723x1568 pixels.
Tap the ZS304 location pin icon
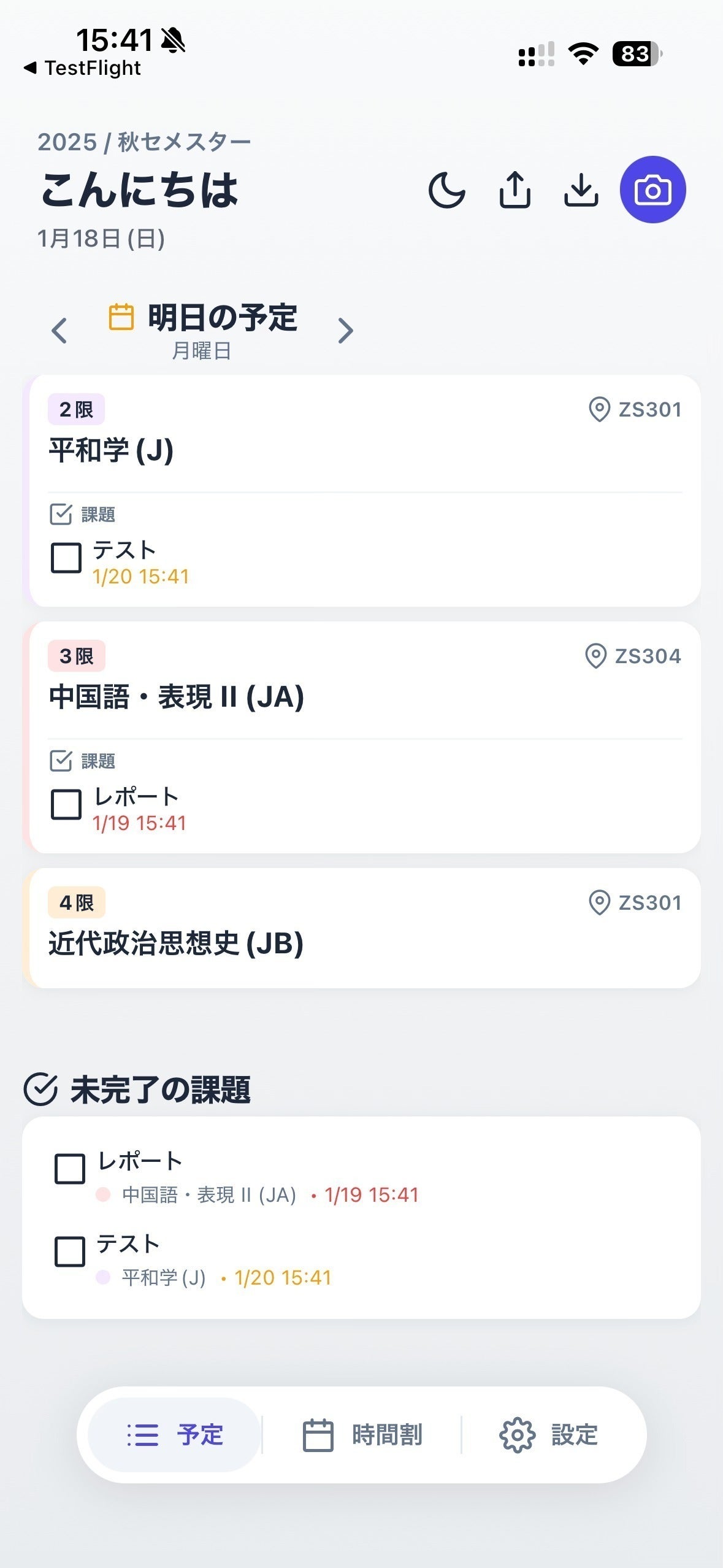tap(595, 656)
